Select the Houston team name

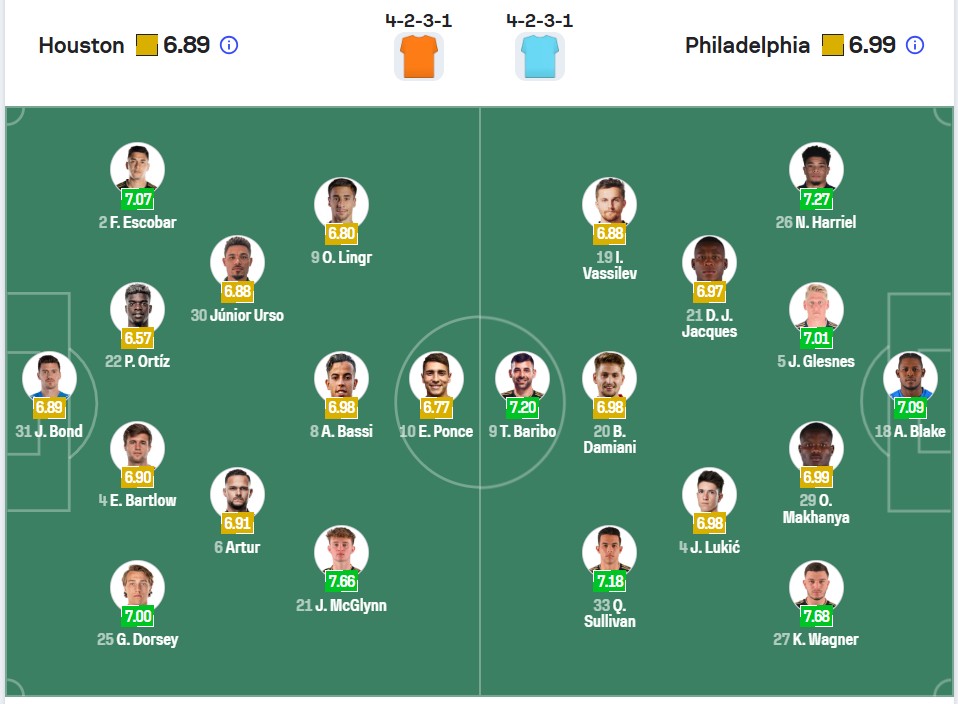pyautogui.click(x=81, y=45)
